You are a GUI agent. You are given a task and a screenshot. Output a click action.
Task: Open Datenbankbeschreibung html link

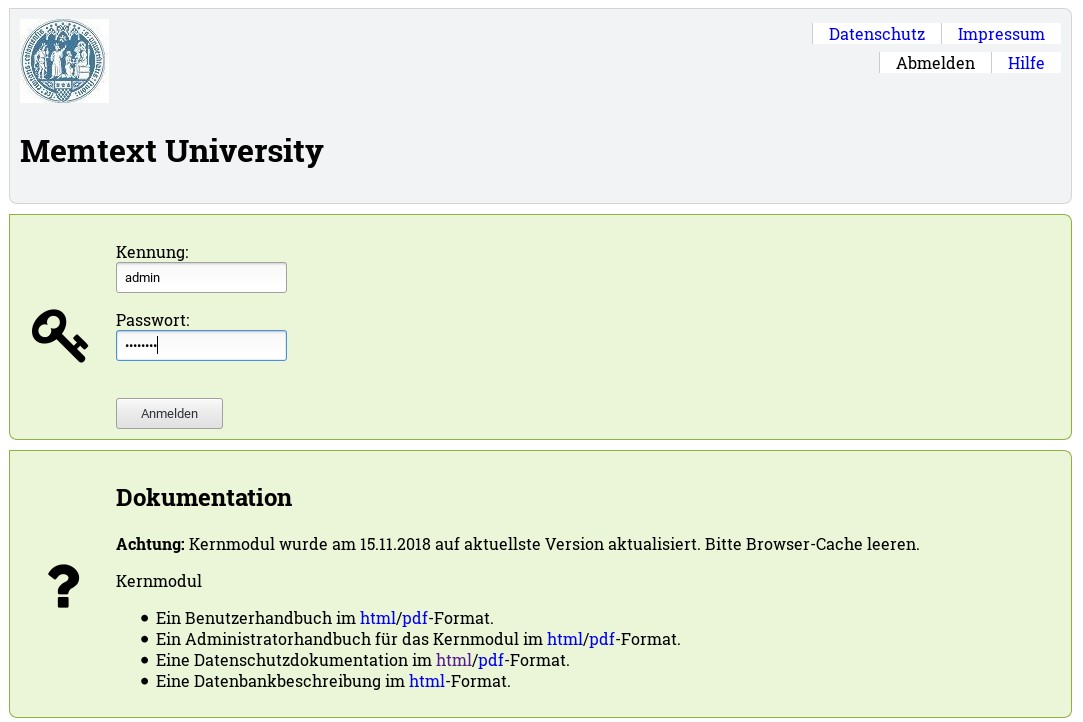tap(426, 681)
